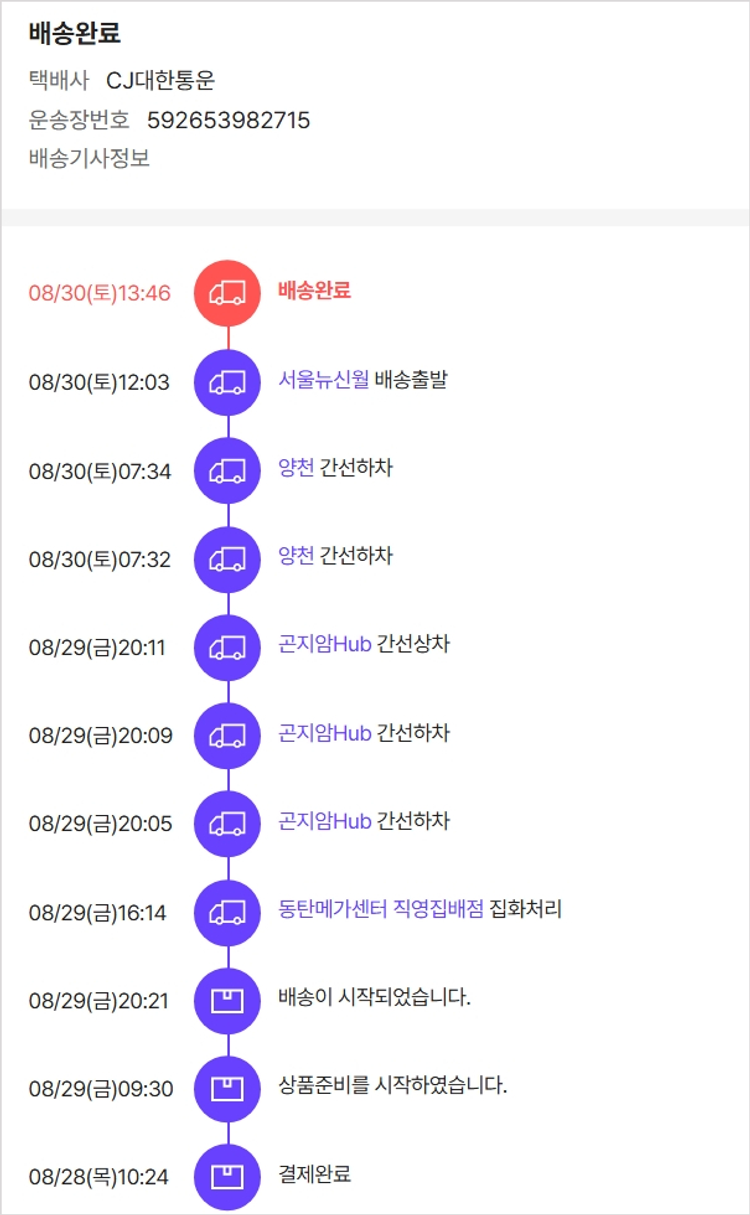Click box icon beside 상품준비를 시작하였습니다

[228, 1088]
